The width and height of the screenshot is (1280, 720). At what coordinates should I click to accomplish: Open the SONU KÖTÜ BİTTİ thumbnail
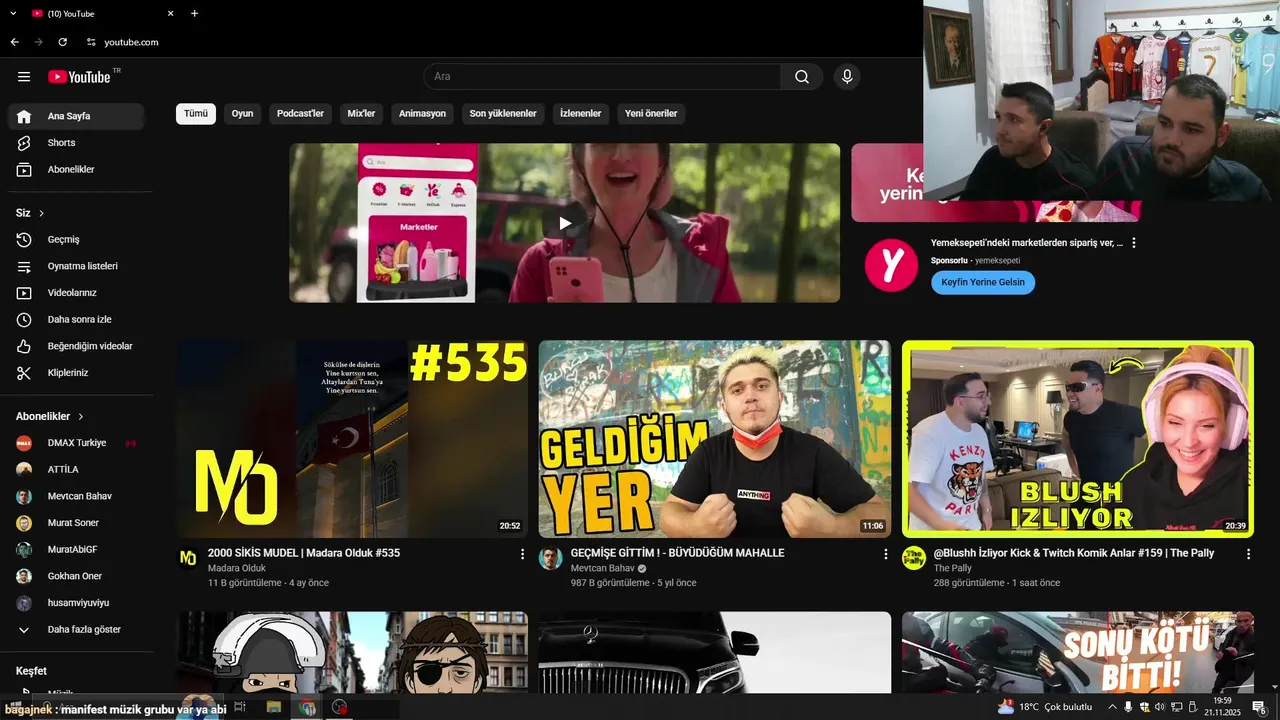pos(1078,652)
